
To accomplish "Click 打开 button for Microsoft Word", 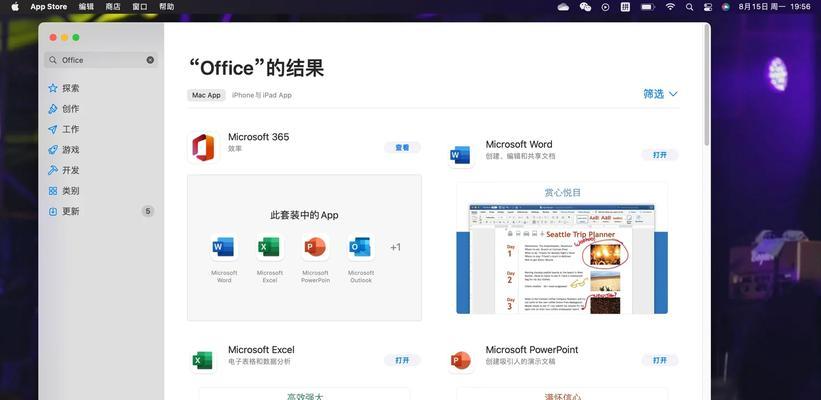I will pyautogui.click(x=660, y=155).
